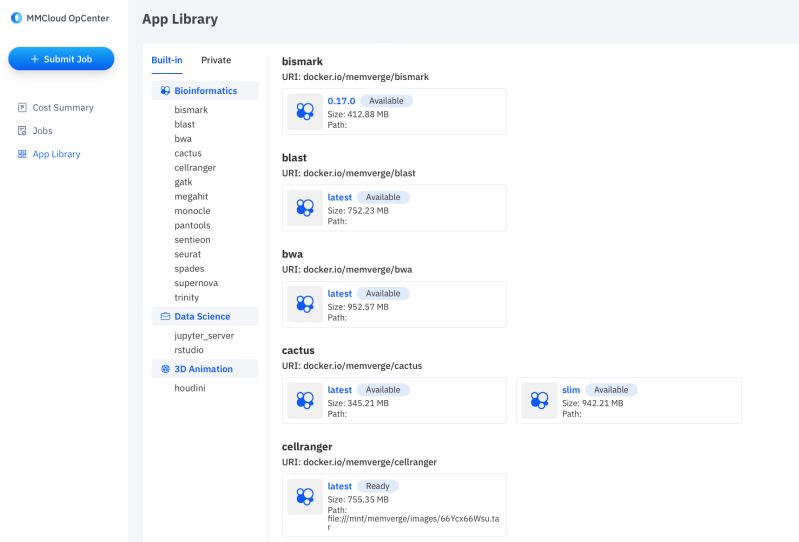Screen dimensions: 799x542
Task: Click the bwa latest image icon
Action: (305, 304)
